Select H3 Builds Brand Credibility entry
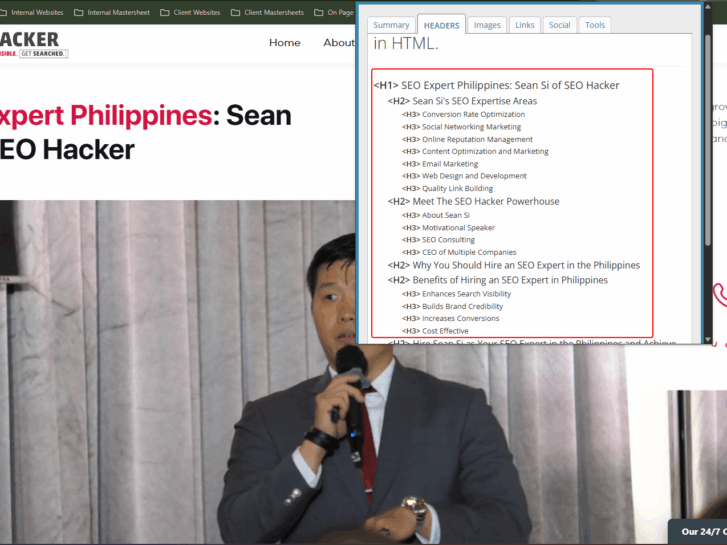Viewport: 727px width, 545px height. [453, 306]
